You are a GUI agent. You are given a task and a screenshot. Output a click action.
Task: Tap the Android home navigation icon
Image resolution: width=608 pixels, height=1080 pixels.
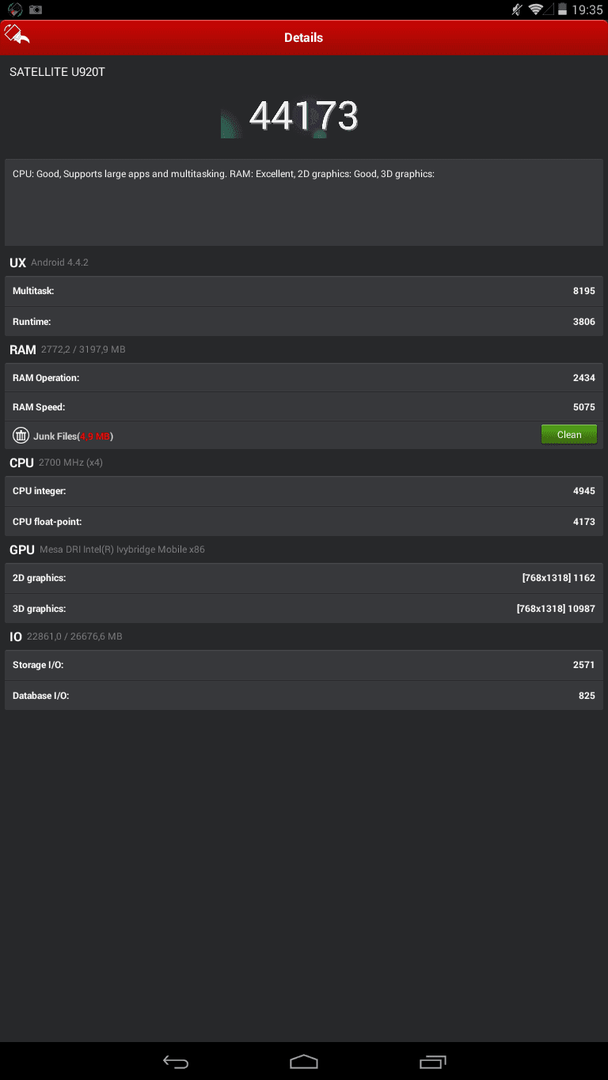click(x=304, y=1061)
